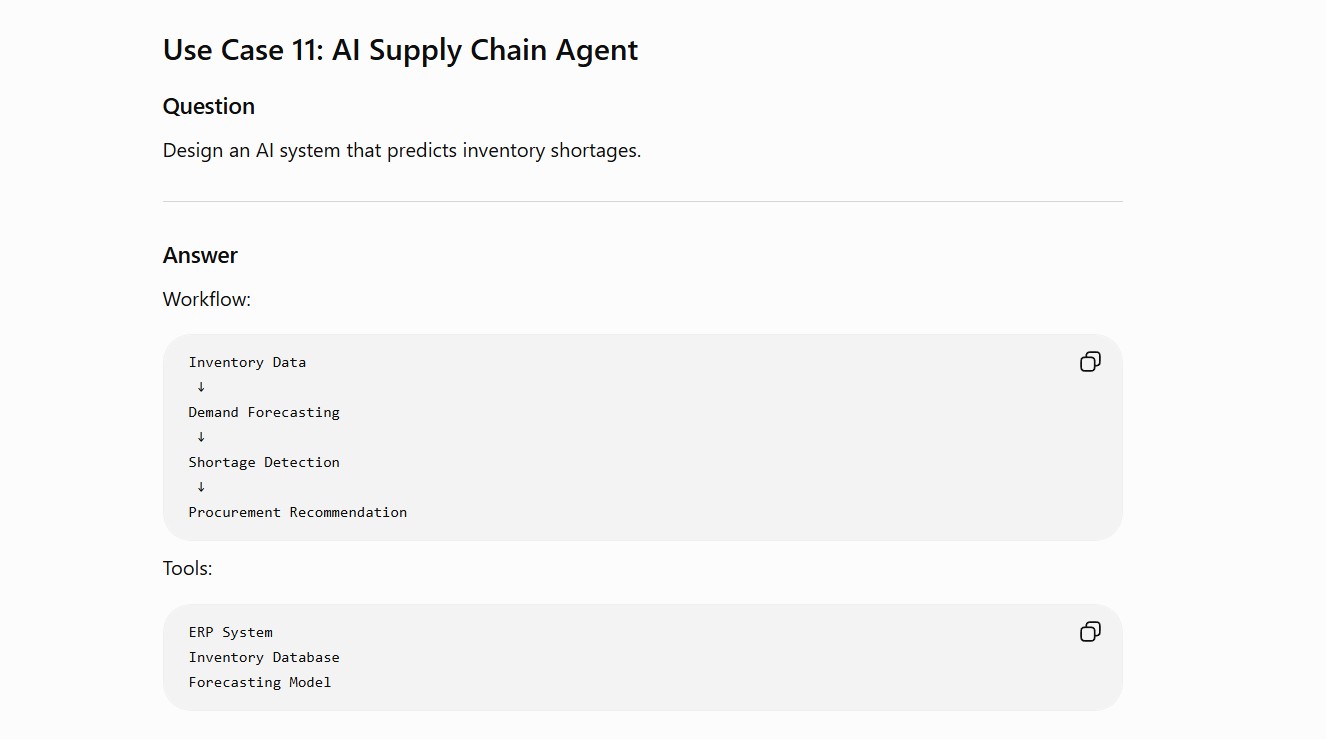Click the horizontal divider under the question

[x=643, y=201]
